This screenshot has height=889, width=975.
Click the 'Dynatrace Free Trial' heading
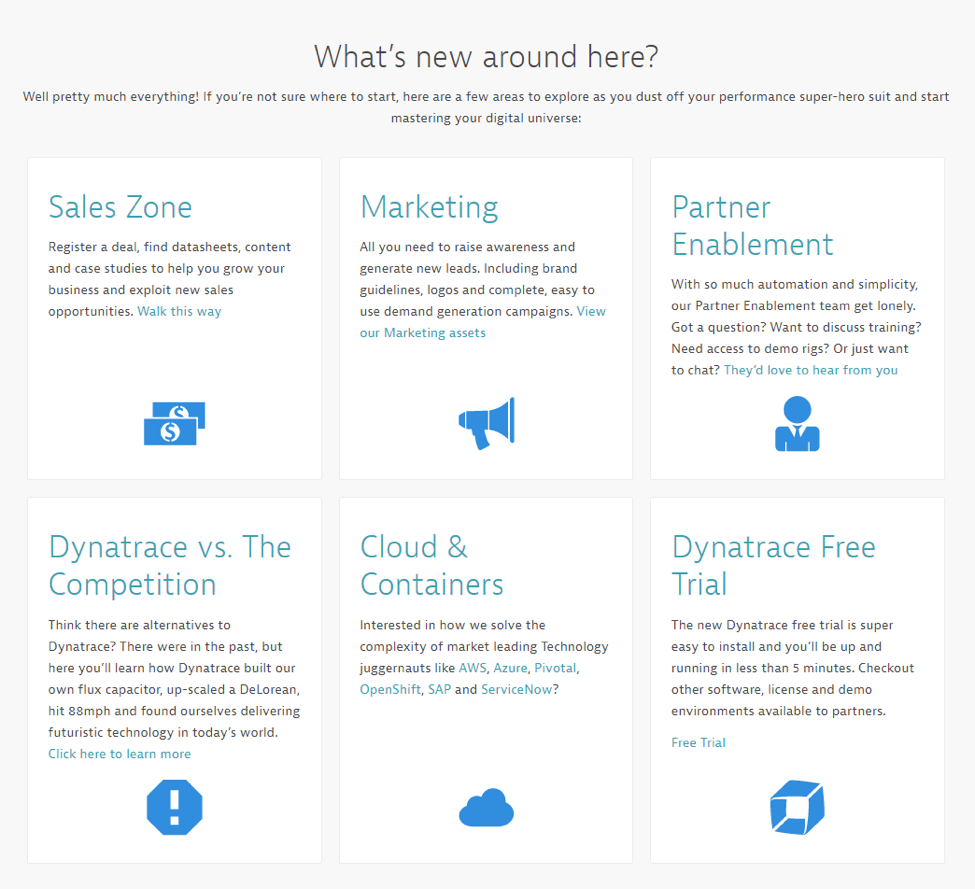click(x=774, y=566)
